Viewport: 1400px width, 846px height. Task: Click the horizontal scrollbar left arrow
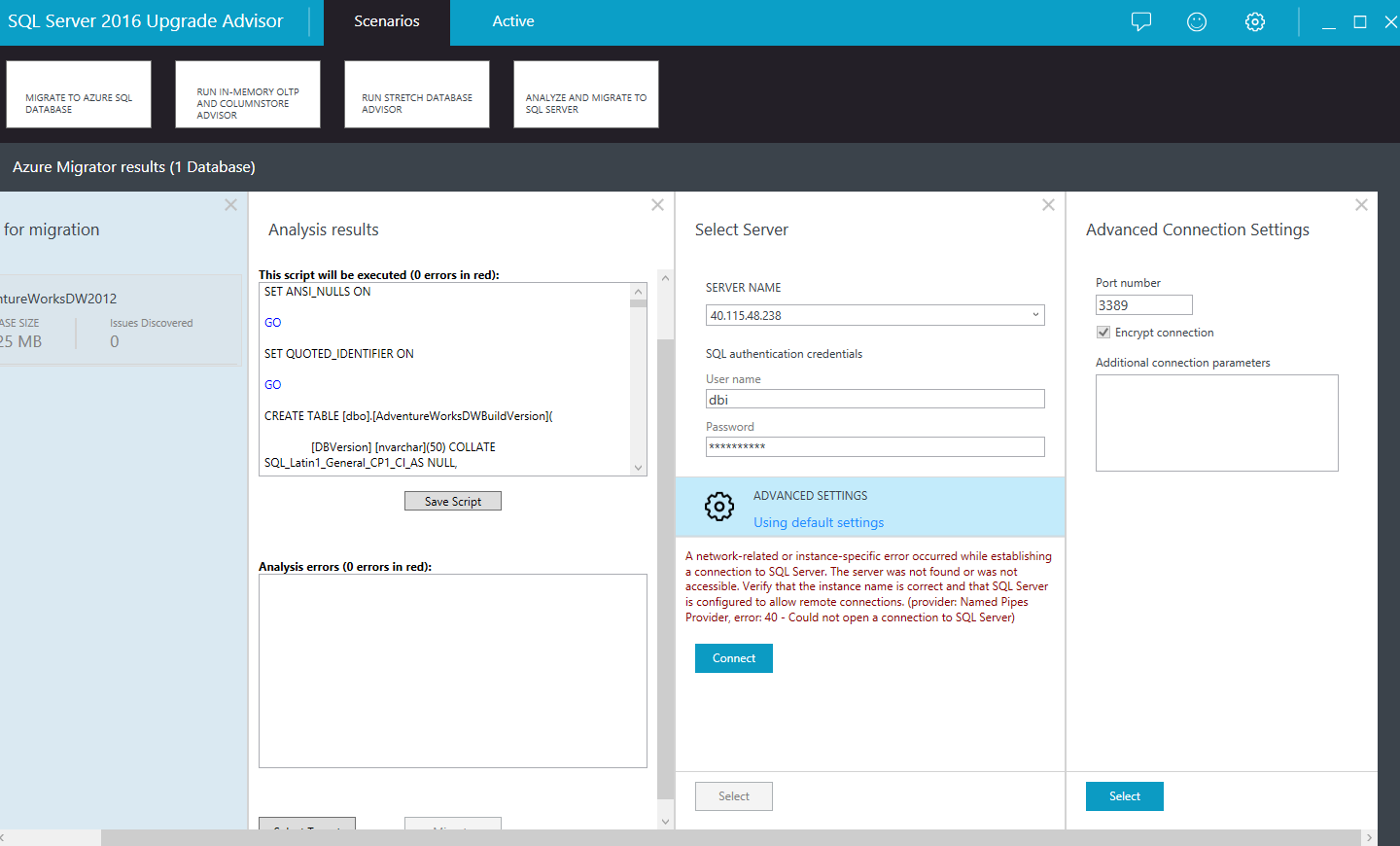coord(4,837)
